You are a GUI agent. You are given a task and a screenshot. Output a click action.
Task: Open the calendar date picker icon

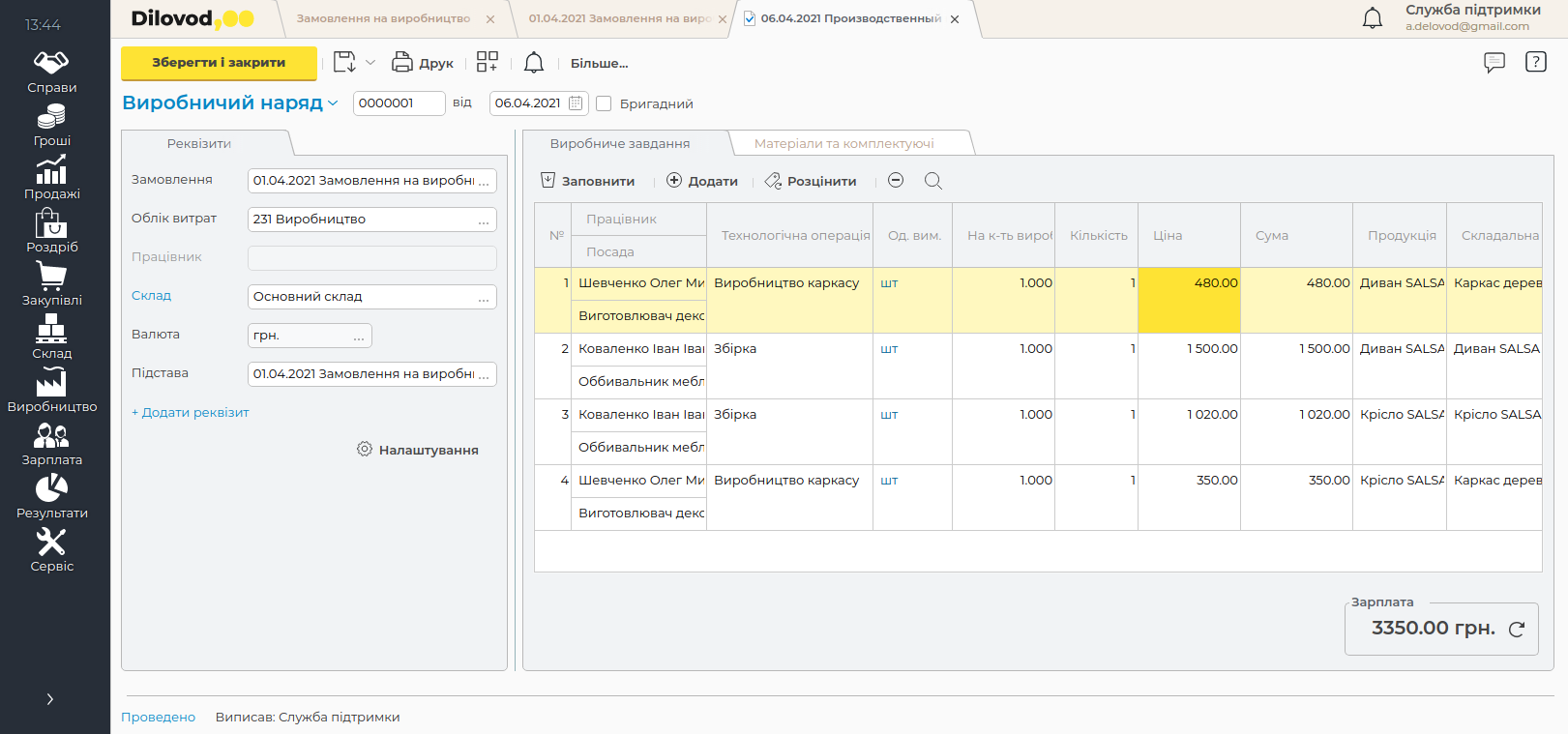pyautogui.click(x=576, y=103)
